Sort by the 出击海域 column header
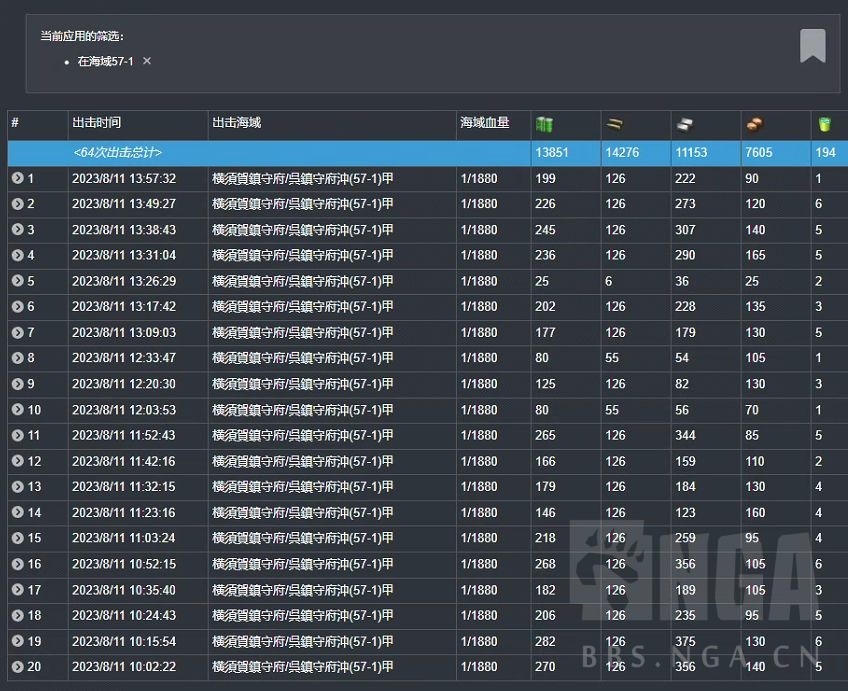The height and width of the screenshot is (691, 848). [237, 123]
